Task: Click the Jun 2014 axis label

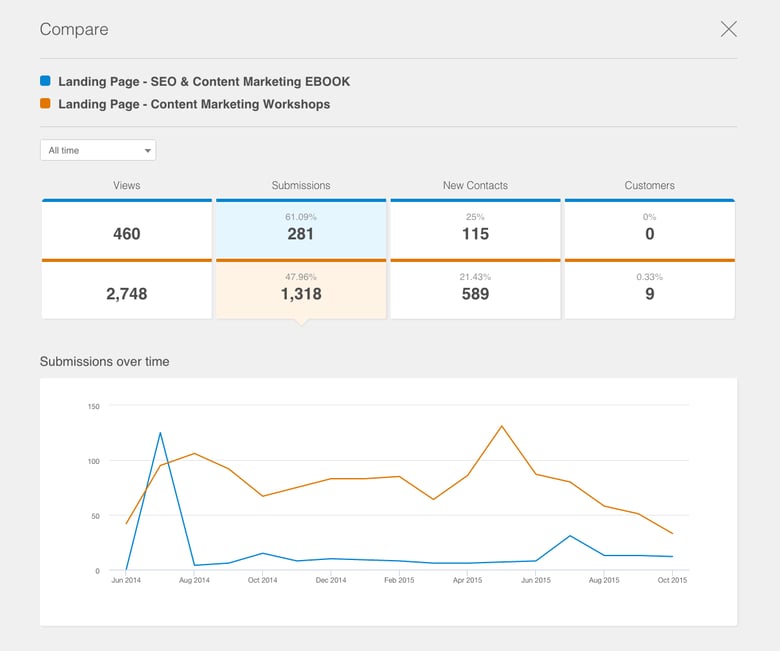Action: point(126,580)
